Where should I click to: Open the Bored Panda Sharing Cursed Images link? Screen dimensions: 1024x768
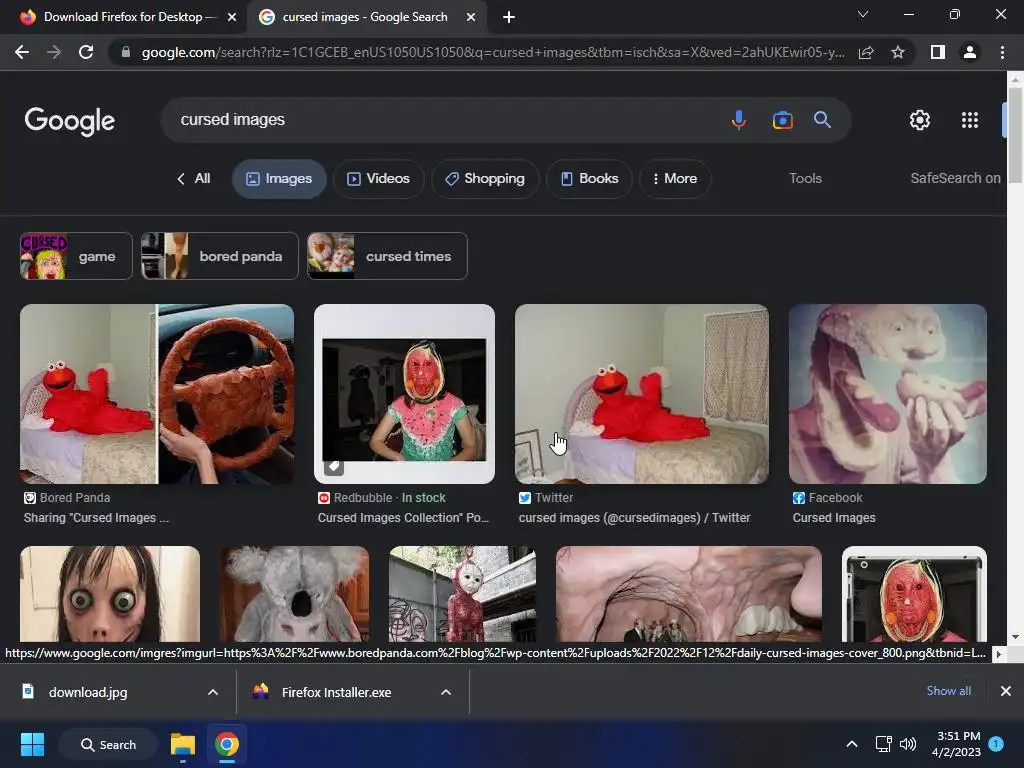click(x=96, y=518)
